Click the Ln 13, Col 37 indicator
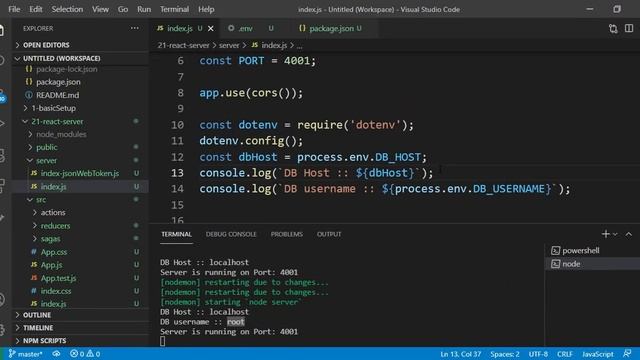This screenshot has height=360, width=640. 460,354
